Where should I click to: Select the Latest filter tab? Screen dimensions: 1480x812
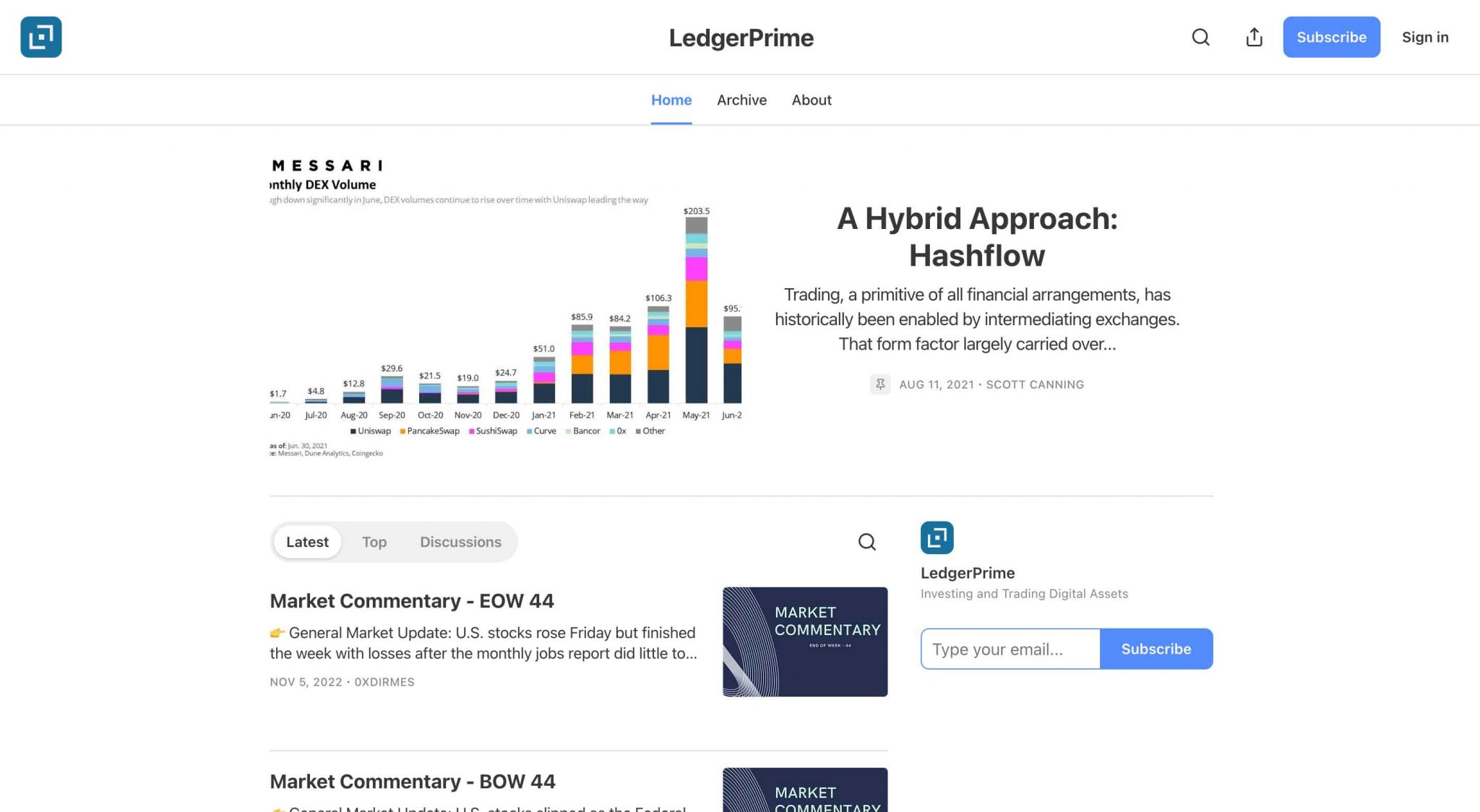(x=306, y=542)
